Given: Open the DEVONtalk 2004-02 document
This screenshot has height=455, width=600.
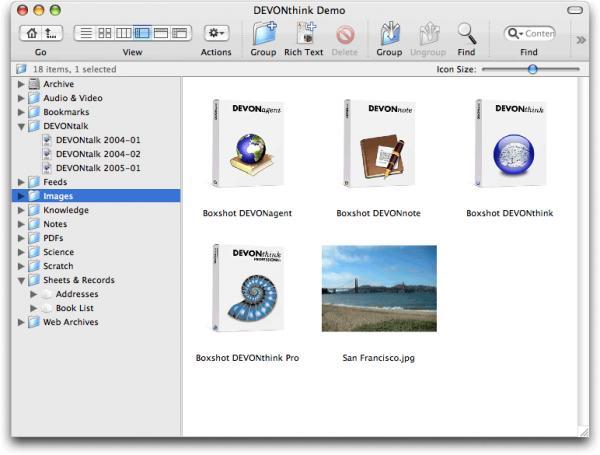Looking at the screenshot, I should [98, 154].
